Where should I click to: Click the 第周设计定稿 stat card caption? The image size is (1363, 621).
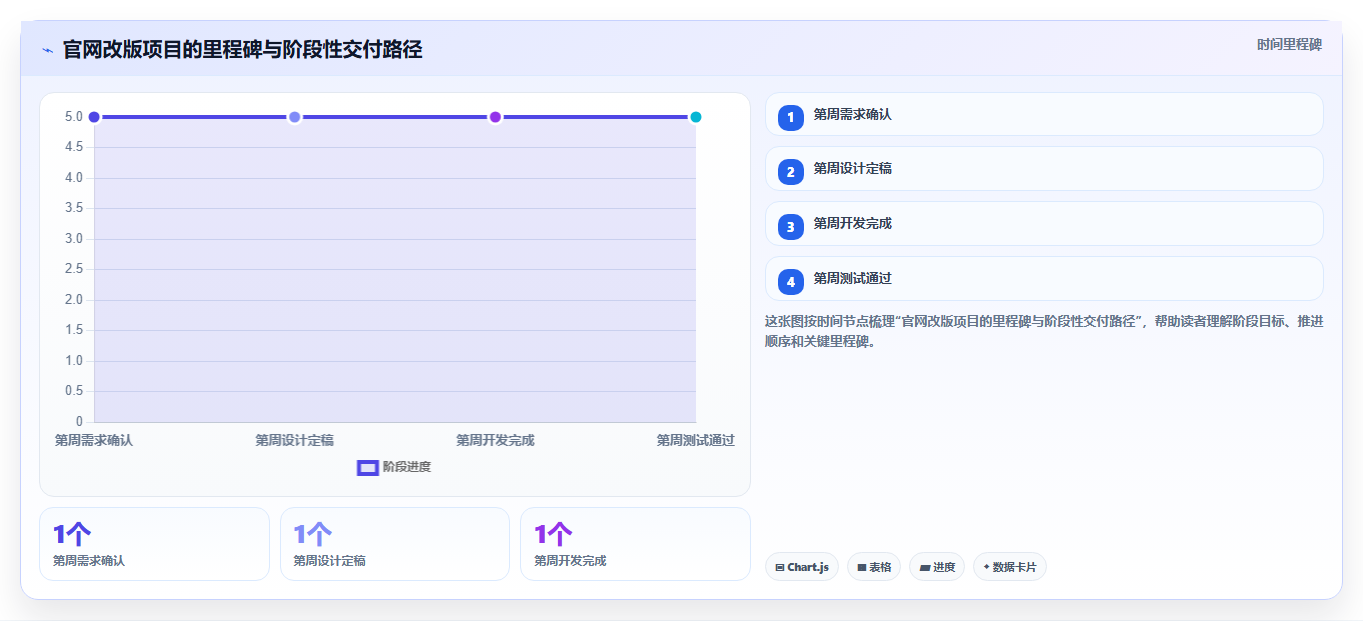click(329, 561)
